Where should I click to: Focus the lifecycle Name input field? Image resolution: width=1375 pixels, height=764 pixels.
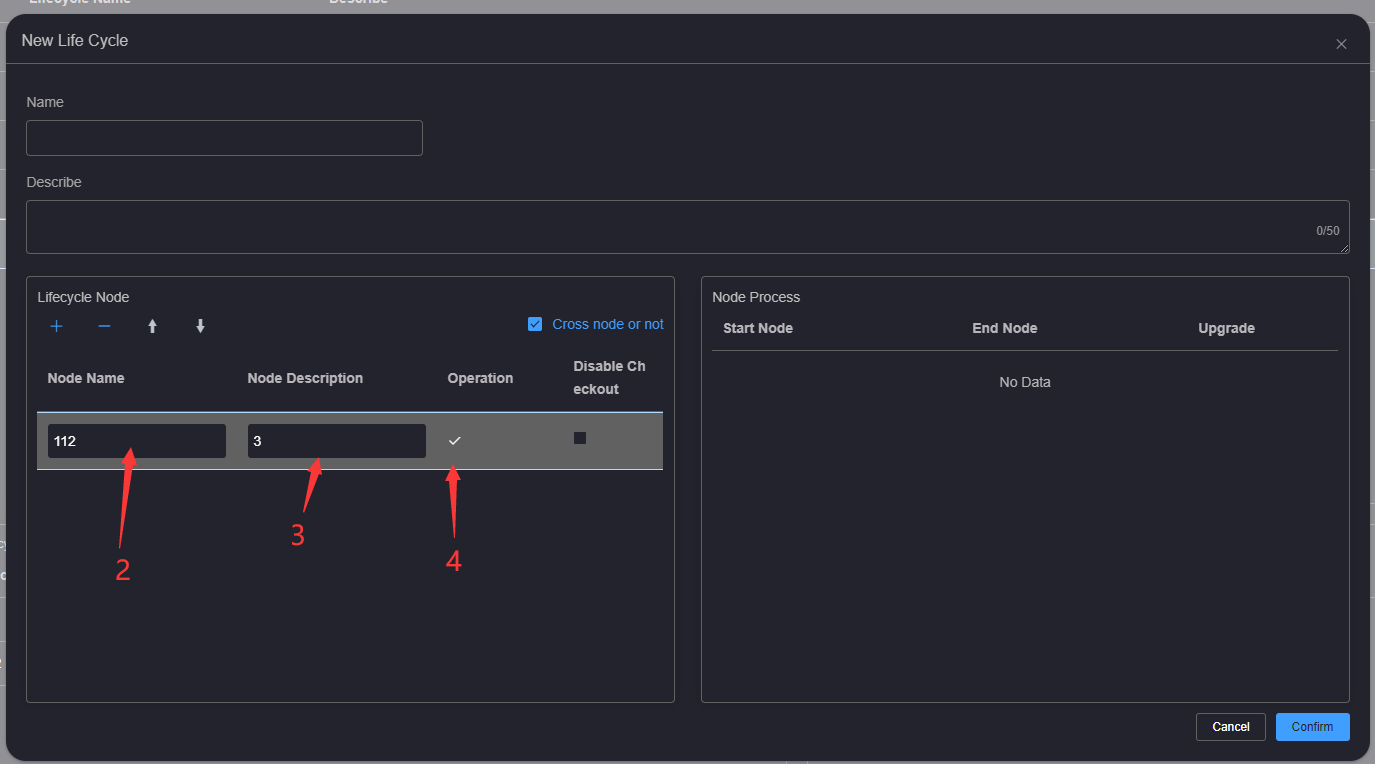tap(224, 138)
